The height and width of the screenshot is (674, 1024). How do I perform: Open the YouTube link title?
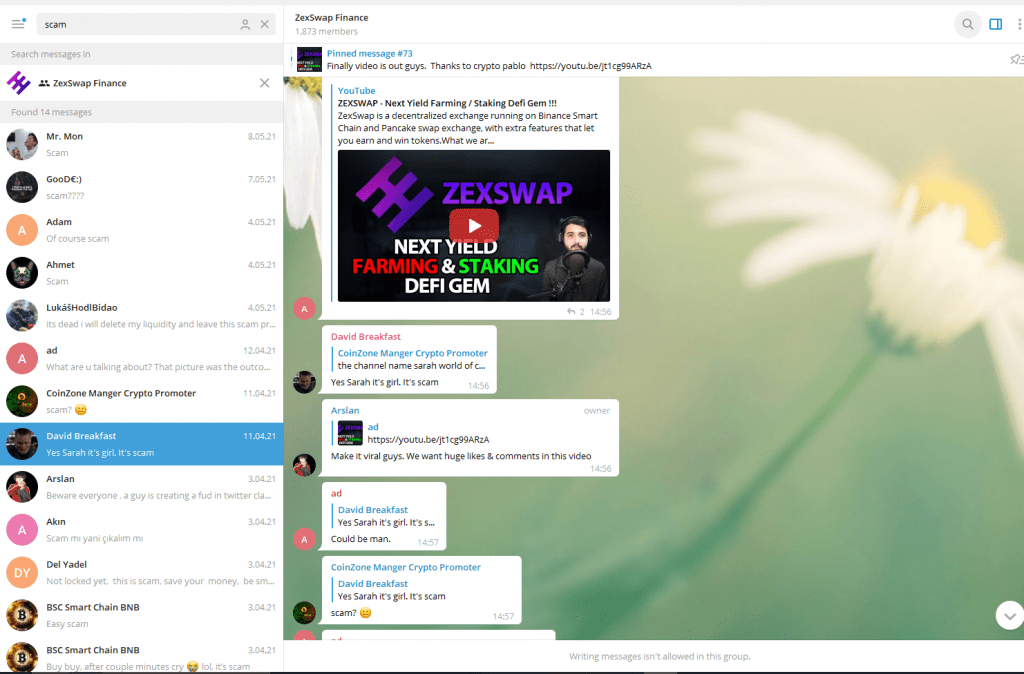point(447,103)
